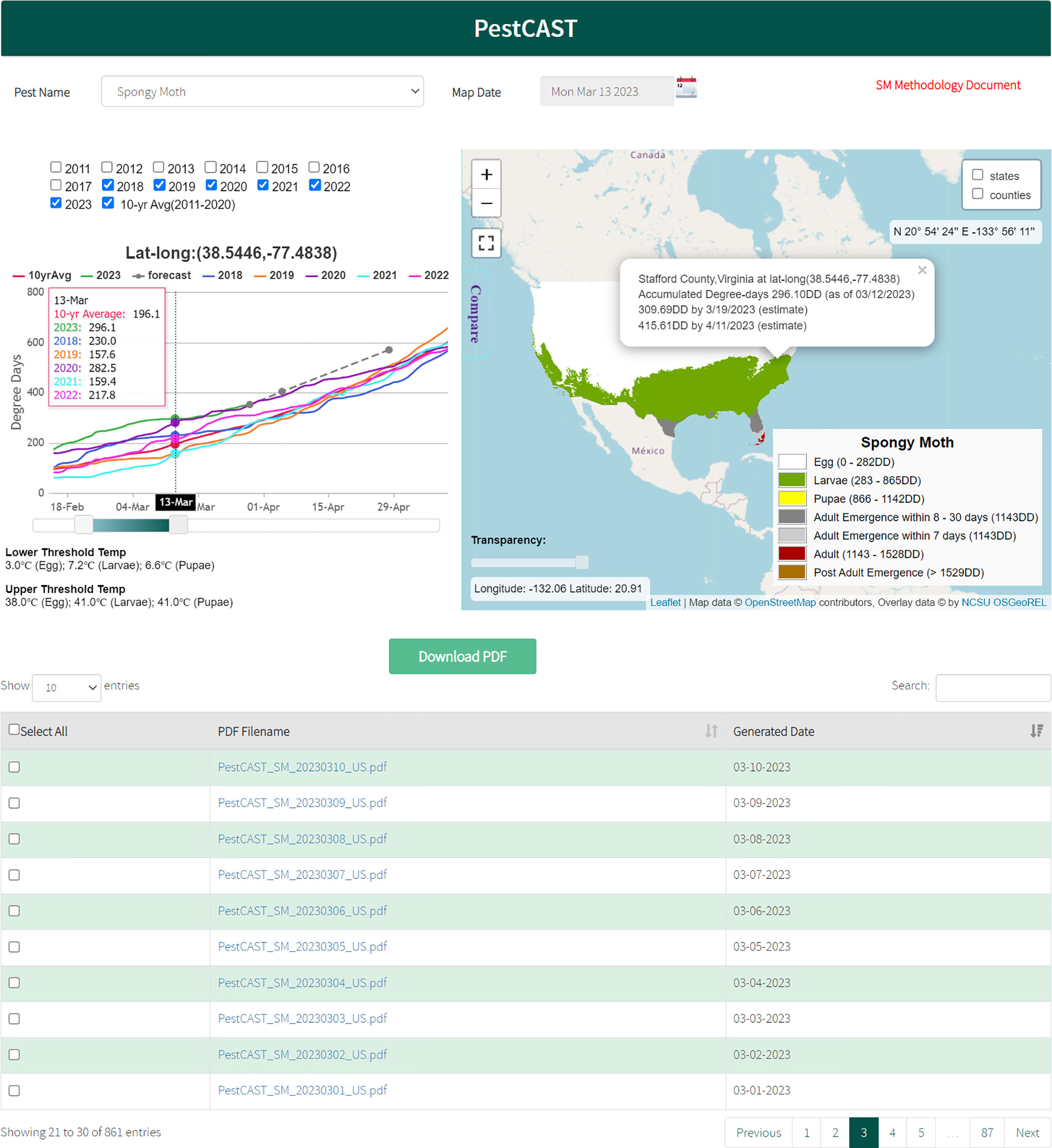Viewport: 1052px width, 1148px height.
Task: Open PestCAST_SM_20230307_US.pdf link
Action: [x=302, y=874]
